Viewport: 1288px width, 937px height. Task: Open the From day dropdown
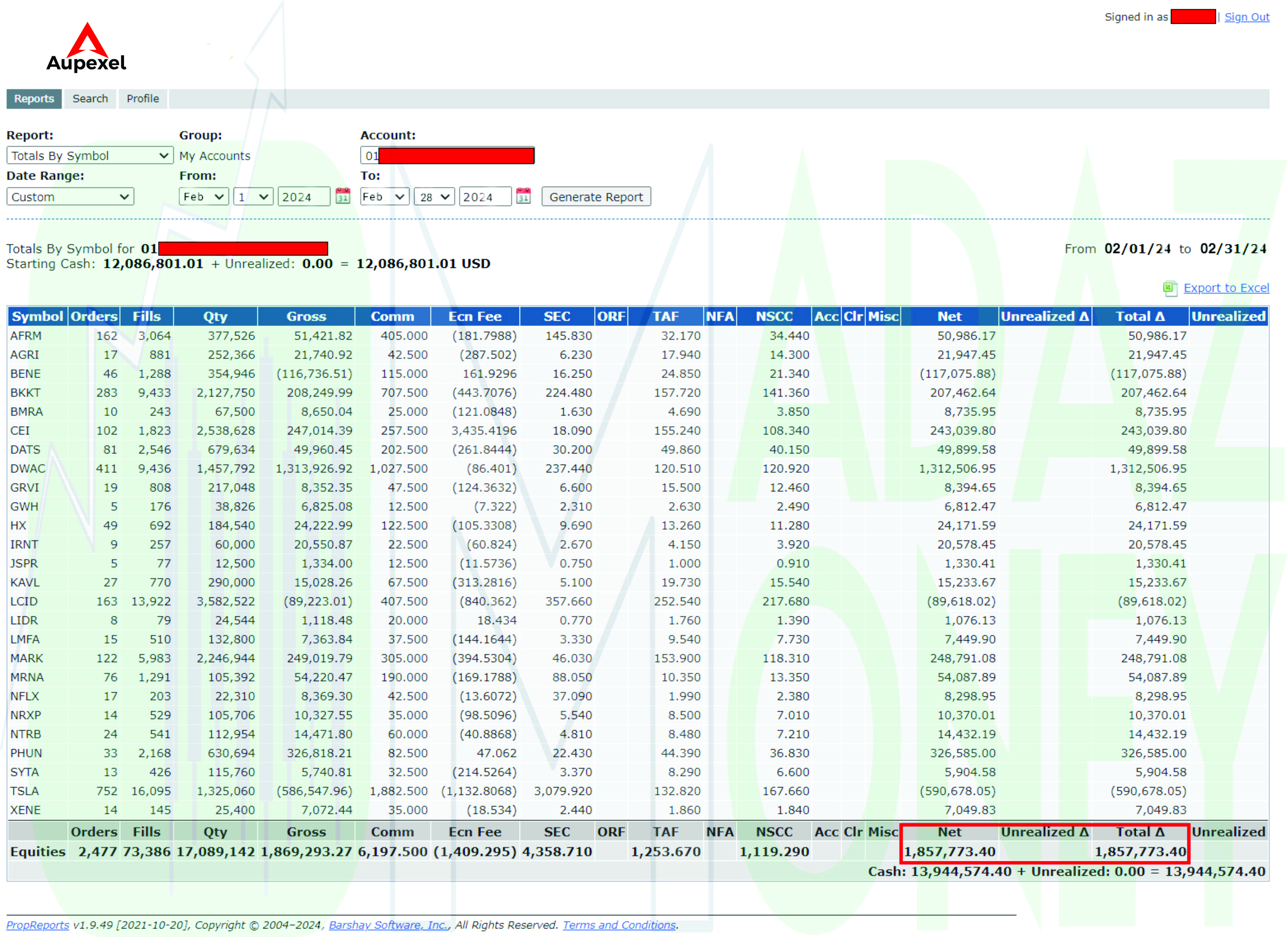tap(253, 197)
